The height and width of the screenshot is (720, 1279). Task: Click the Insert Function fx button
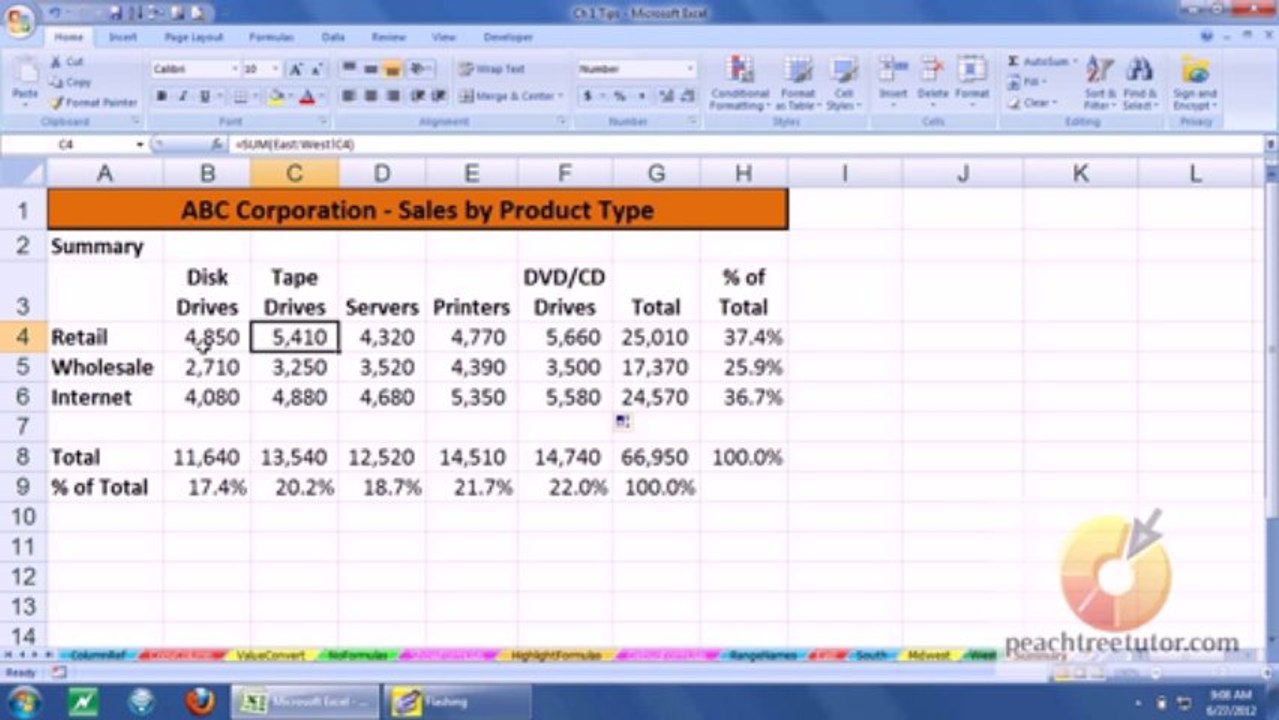click(x=216, y=145)
